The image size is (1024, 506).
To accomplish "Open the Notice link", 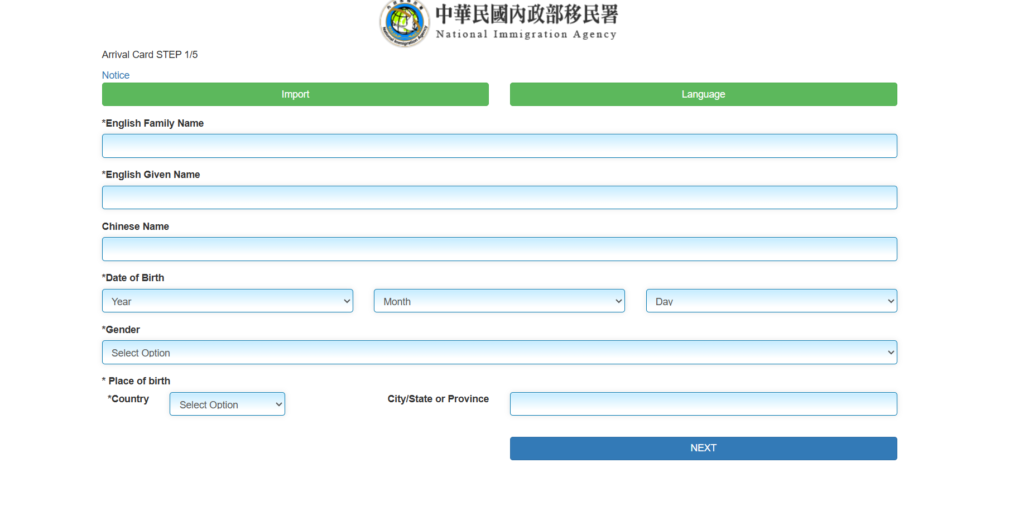I will coord(116,75).
